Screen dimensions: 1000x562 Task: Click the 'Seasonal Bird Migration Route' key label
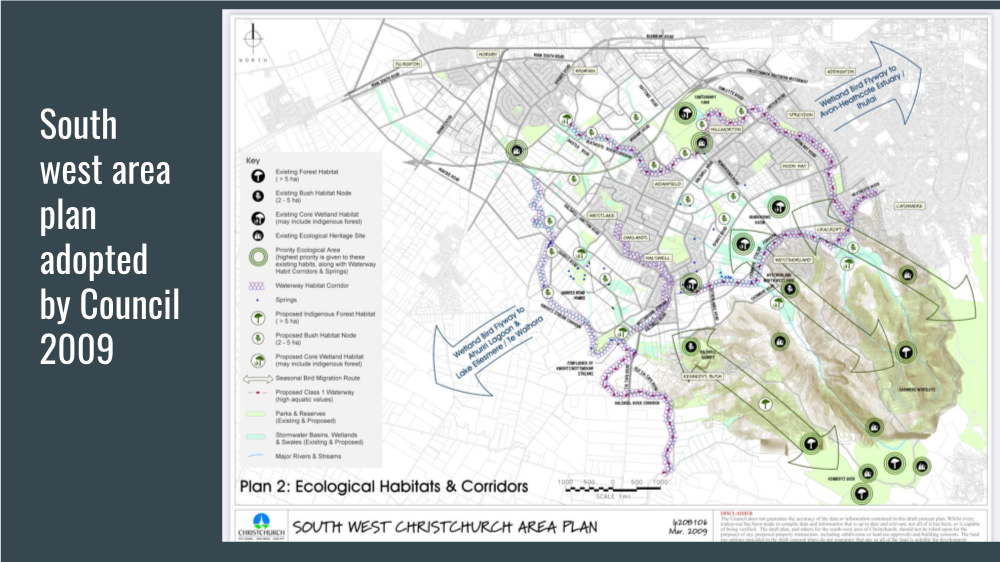318,378
